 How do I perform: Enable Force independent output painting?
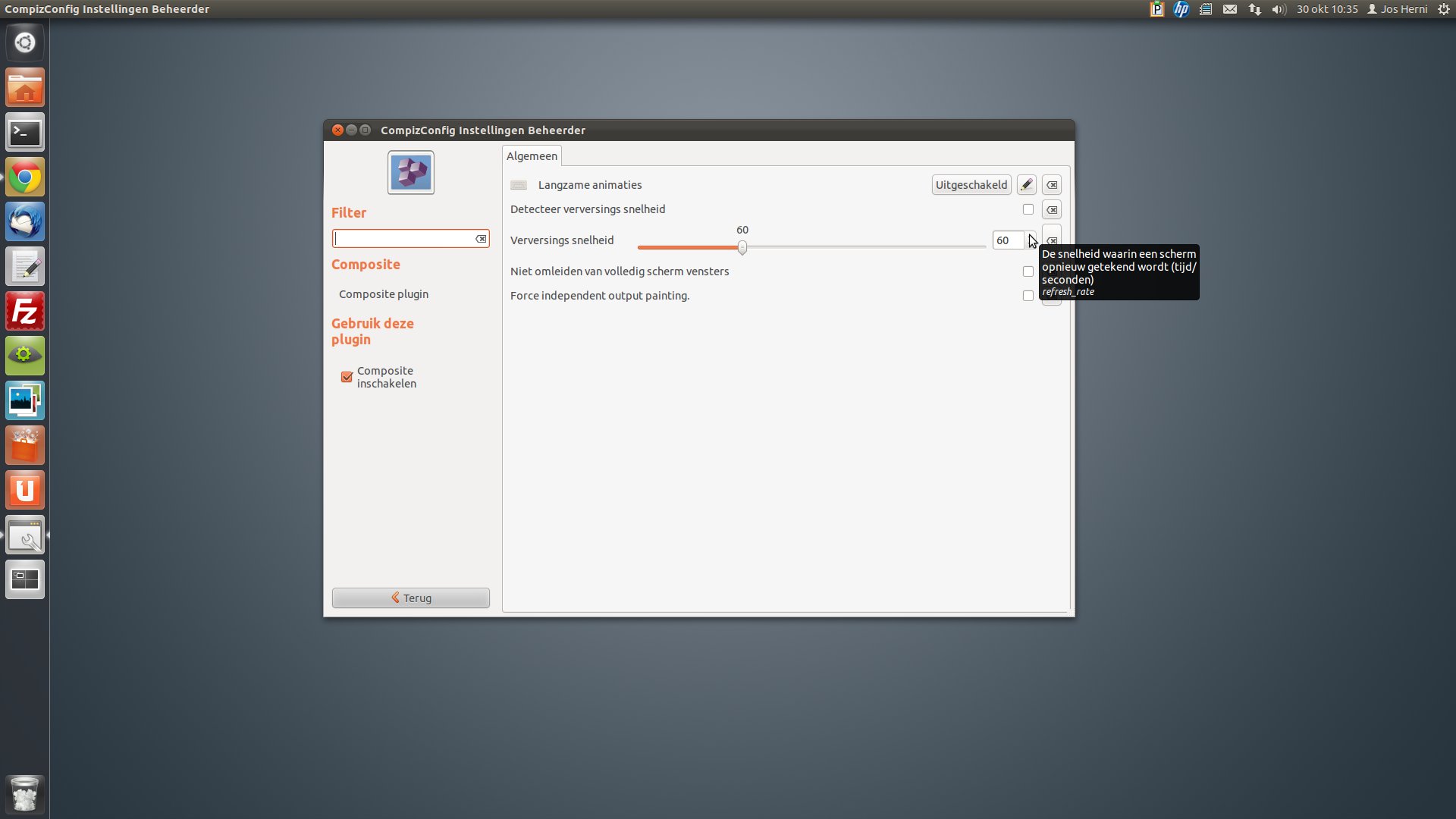click(1028, 296)
